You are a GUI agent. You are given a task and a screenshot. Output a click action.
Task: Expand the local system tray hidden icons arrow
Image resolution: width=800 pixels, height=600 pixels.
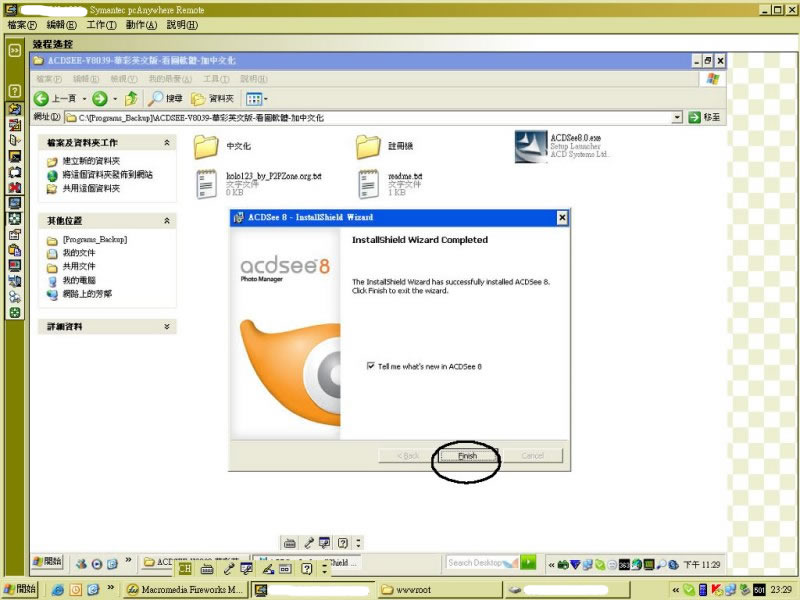pyautogui.click(x=676, y=590)
